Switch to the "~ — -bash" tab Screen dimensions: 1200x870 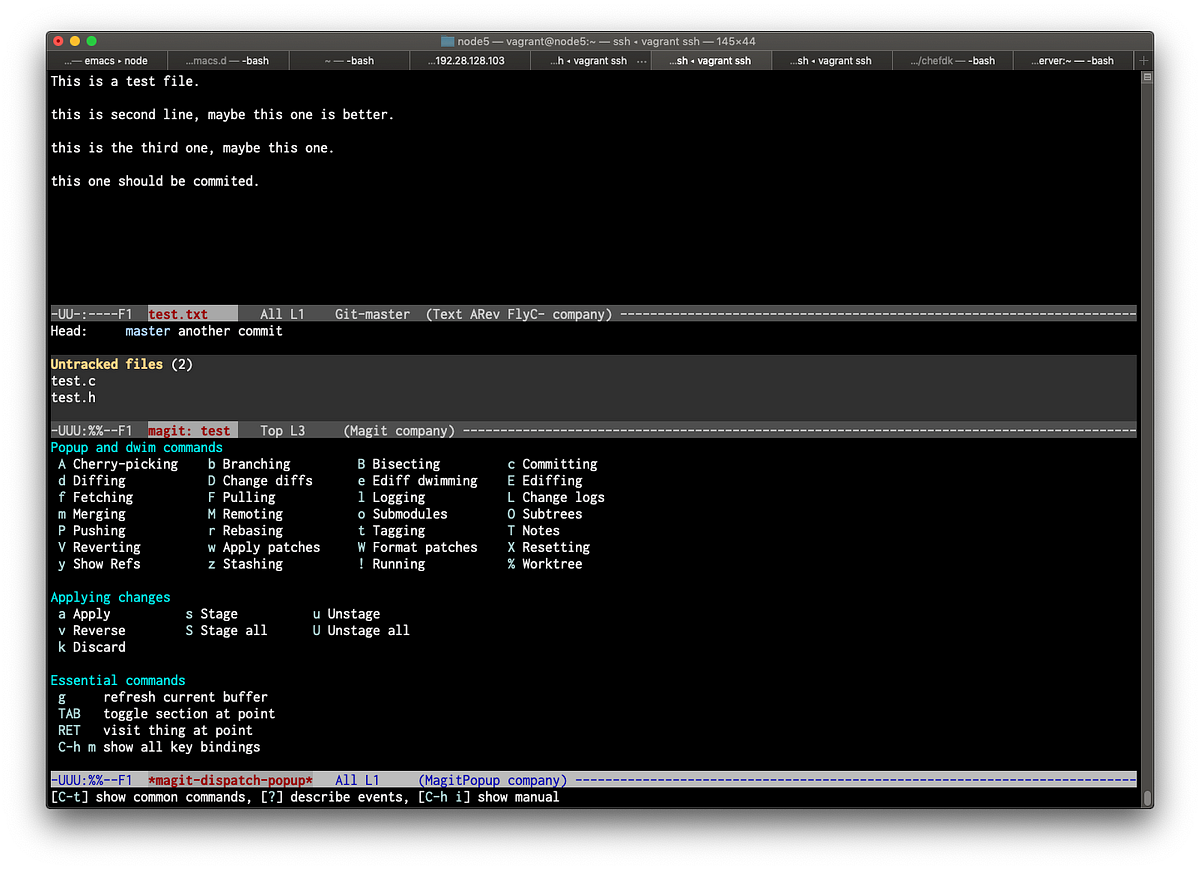tap(350, 60)
